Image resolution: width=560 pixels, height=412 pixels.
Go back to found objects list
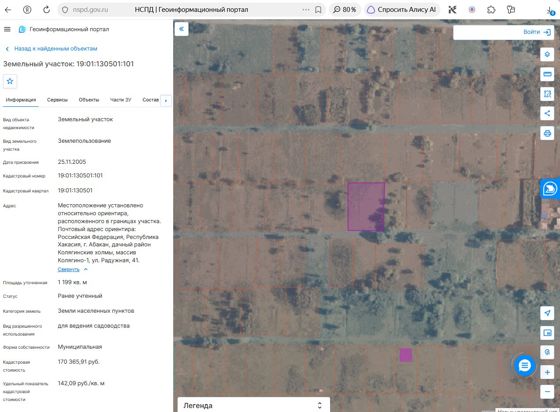tap(52, 49)
